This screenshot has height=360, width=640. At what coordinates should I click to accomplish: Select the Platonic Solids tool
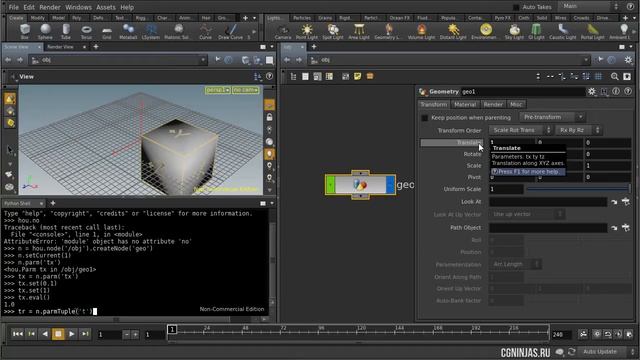[x=178, y=31]
